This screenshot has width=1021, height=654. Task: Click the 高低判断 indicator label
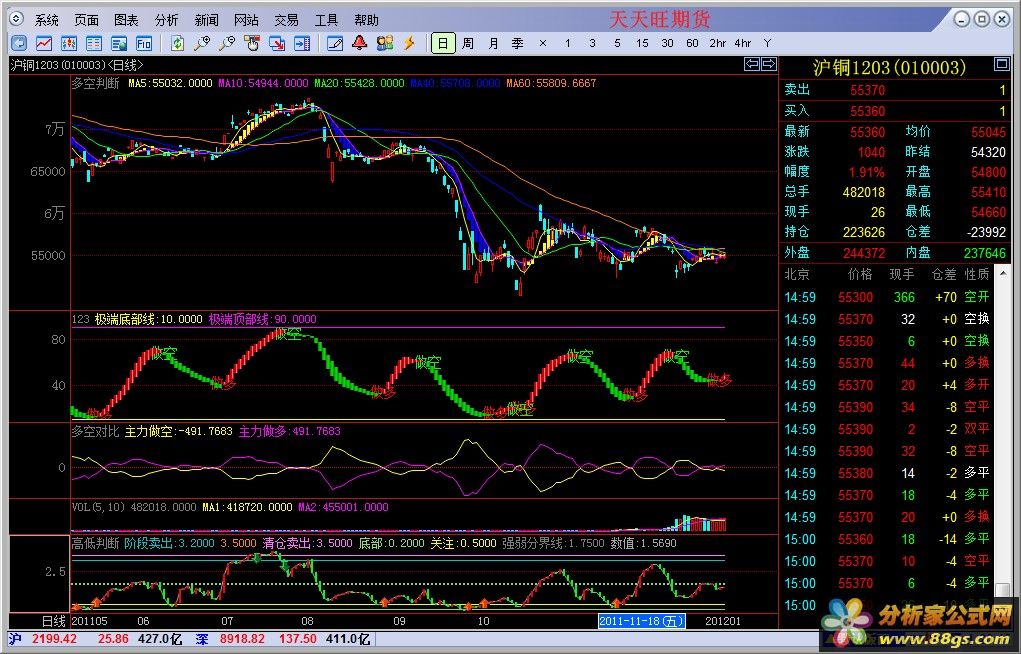point(96,543)
